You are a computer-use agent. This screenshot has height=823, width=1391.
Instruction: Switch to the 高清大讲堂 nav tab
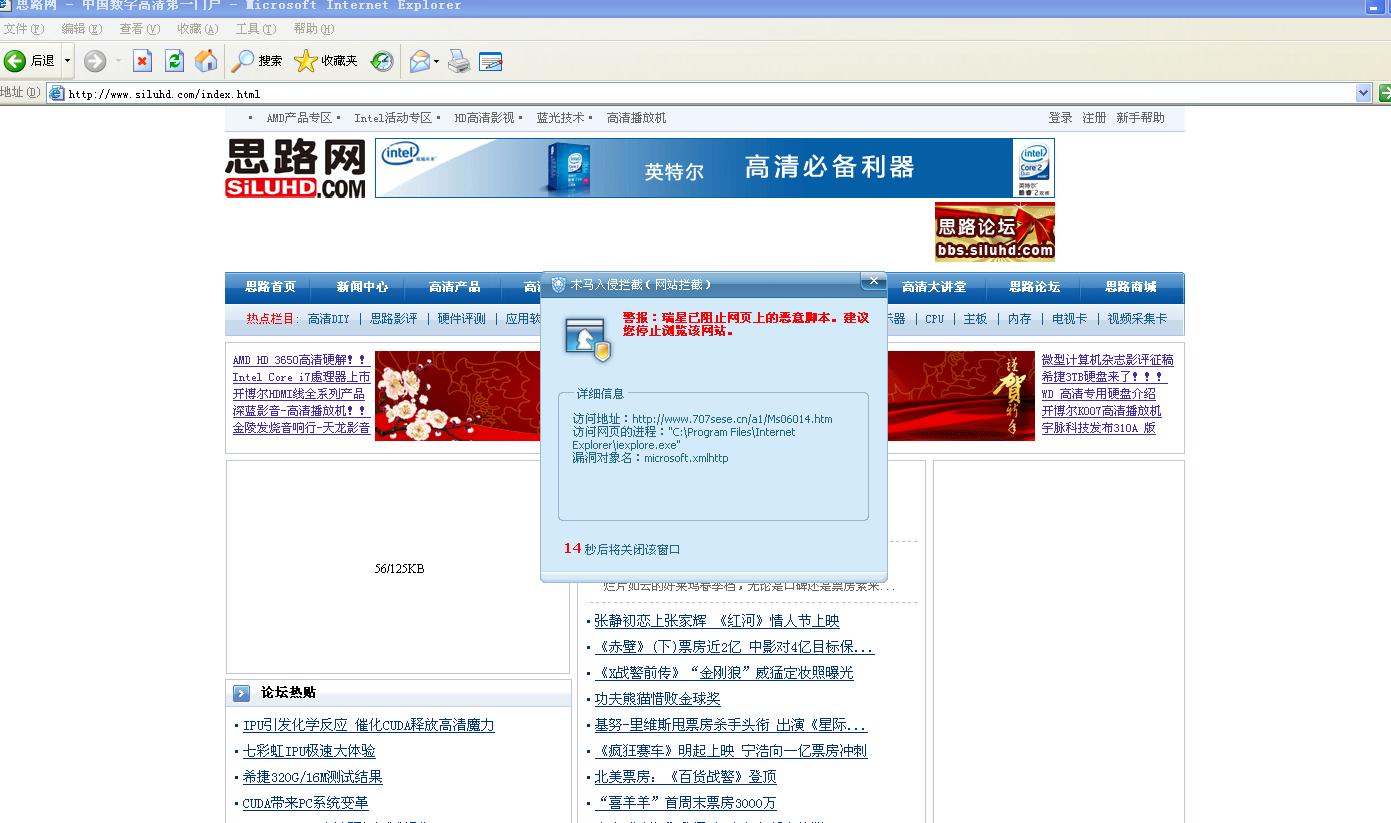click(934, 287)
